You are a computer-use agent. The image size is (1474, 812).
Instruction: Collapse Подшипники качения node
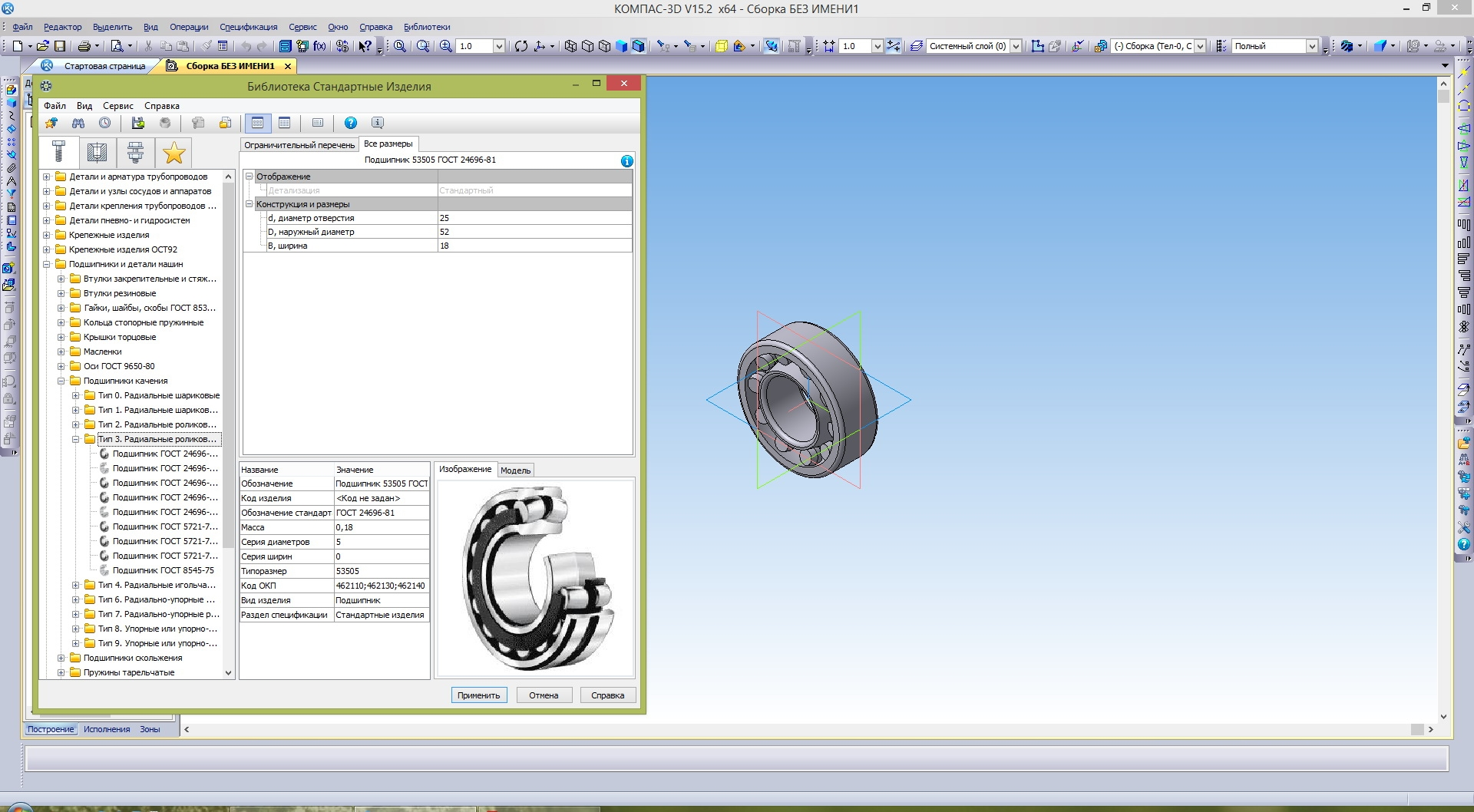point(61,381)
